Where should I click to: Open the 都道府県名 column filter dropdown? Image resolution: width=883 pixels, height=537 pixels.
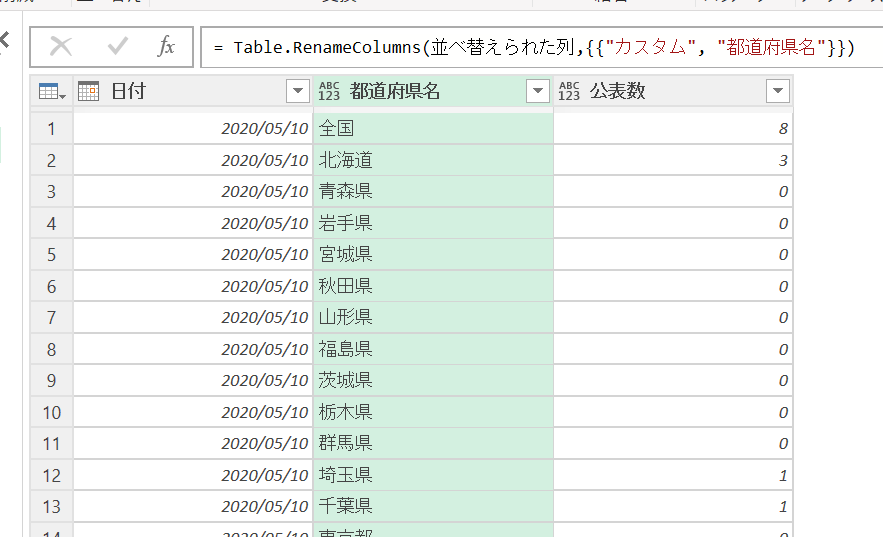pyautogui.click(x=538, y=91)
